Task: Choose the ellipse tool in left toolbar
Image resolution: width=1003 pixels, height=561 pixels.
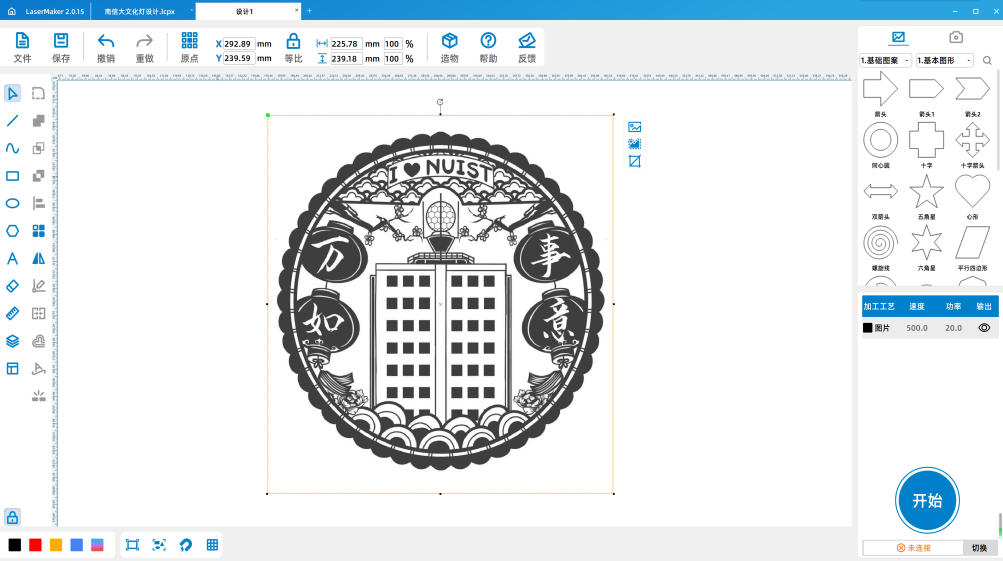Action: coord(13,203)
